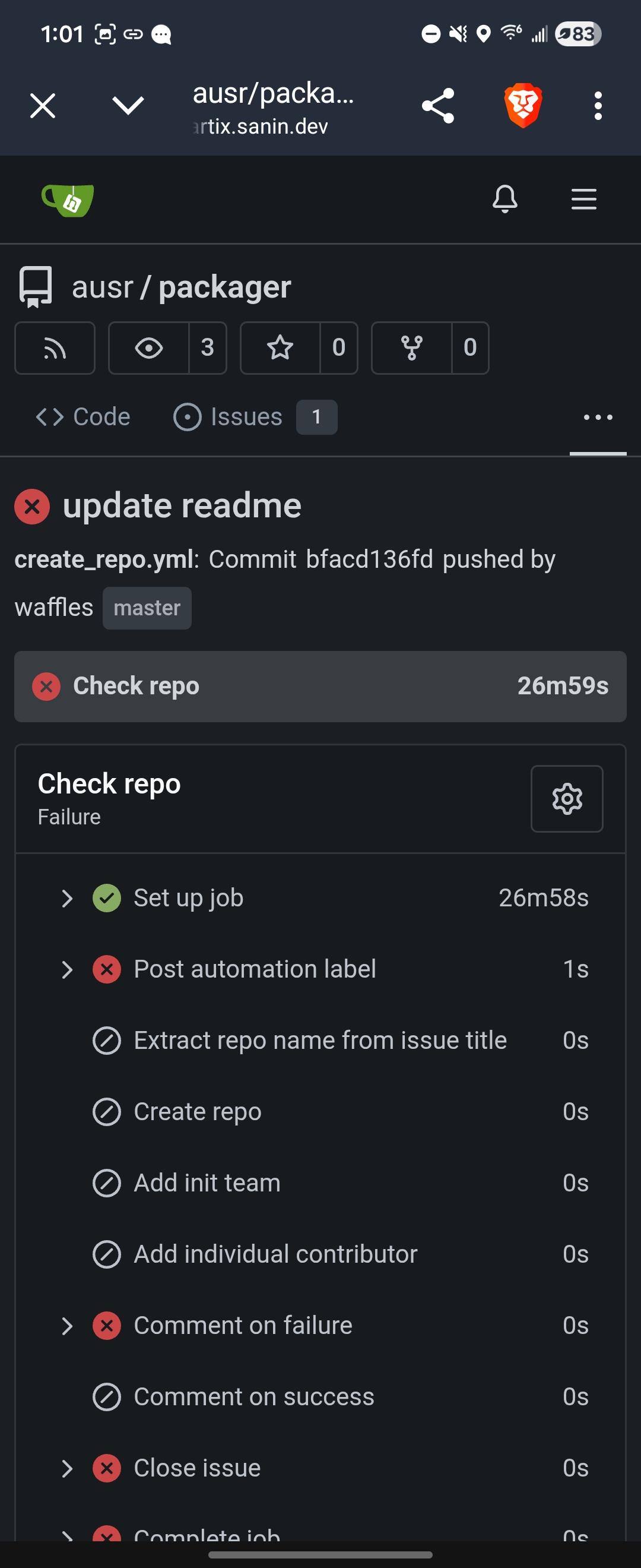Star the packager repository
This screenshot has width=641, height=1568.
(280, 348)
